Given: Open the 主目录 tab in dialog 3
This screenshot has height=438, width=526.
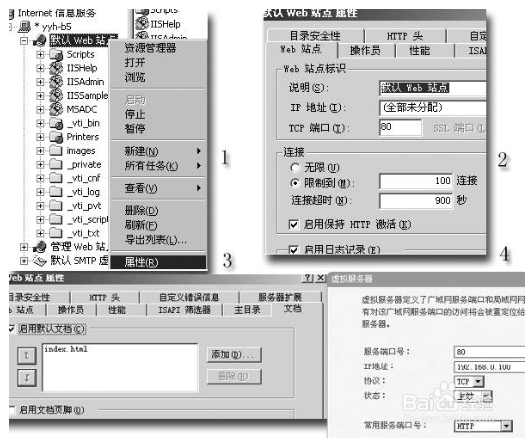Looking at the screenshot, I should click(x=247, y=310).
